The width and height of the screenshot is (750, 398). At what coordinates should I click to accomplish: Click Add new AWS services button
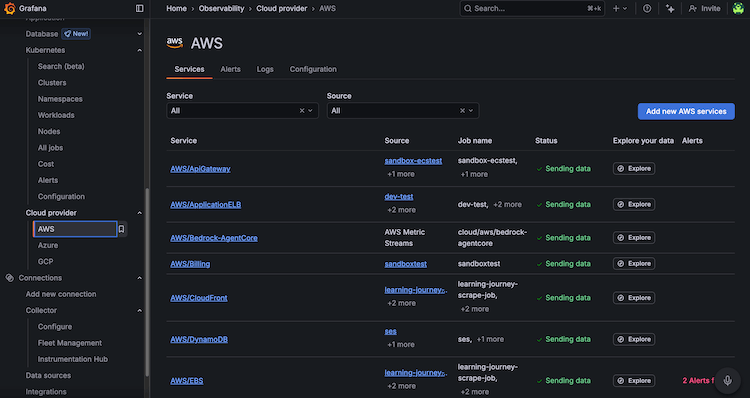[686, 111]
